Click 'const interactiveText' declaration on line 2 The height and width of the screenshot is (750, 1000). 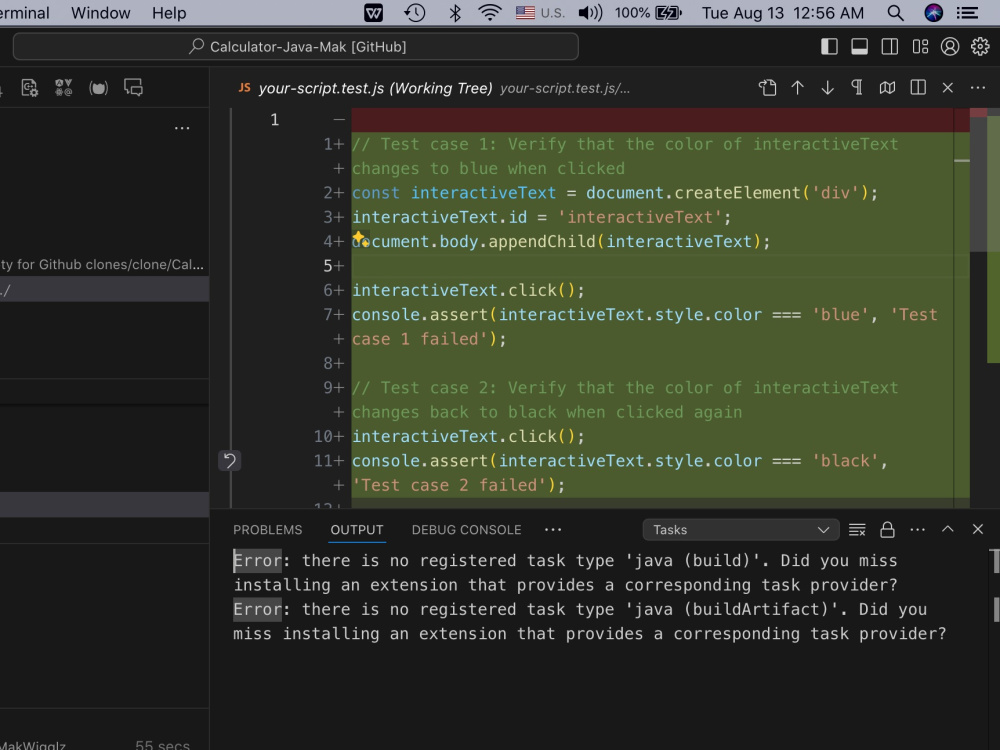453,193
